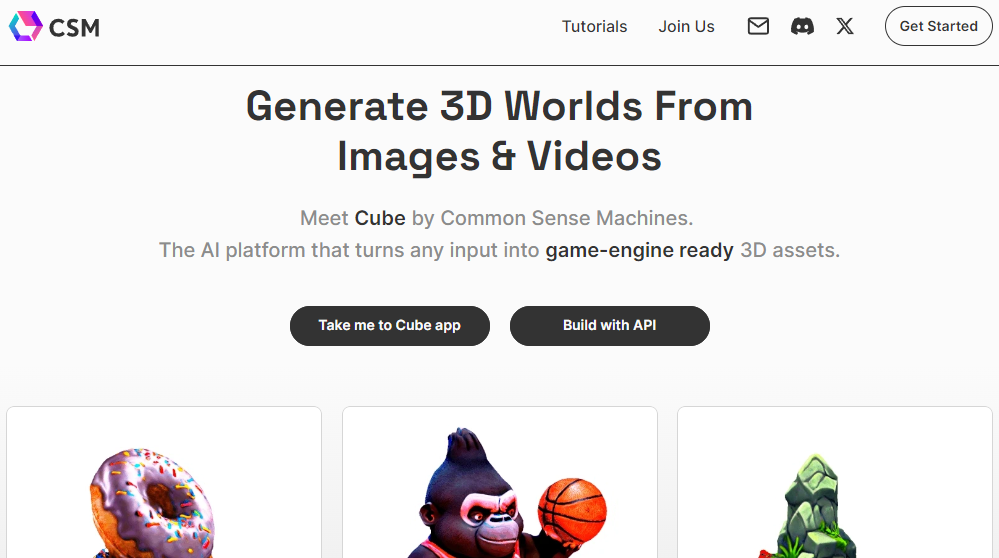999x558 pixels.
Task: Click the email envelope icon
Action: point(758,27)
